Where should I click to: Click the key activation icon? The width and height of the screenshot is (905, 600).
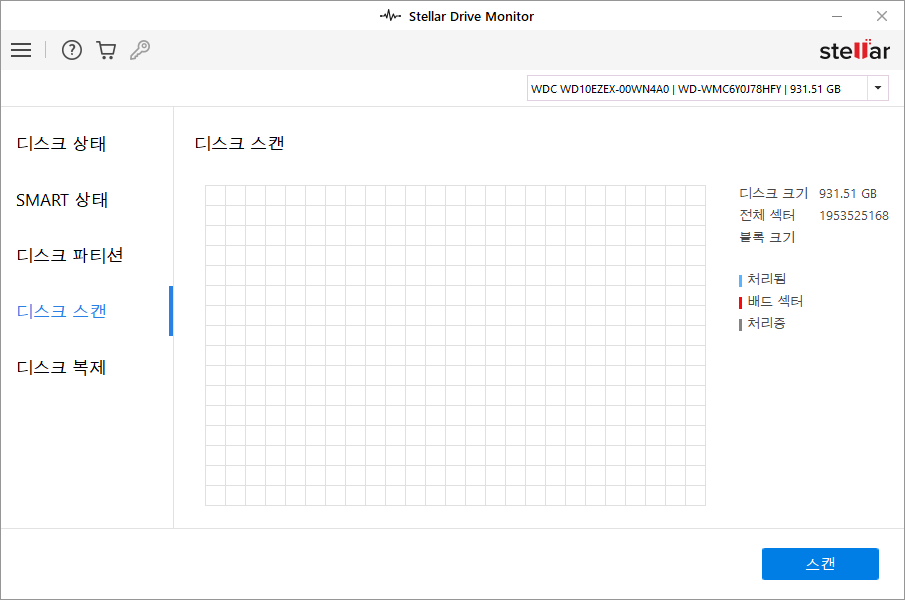click(140, 50)
